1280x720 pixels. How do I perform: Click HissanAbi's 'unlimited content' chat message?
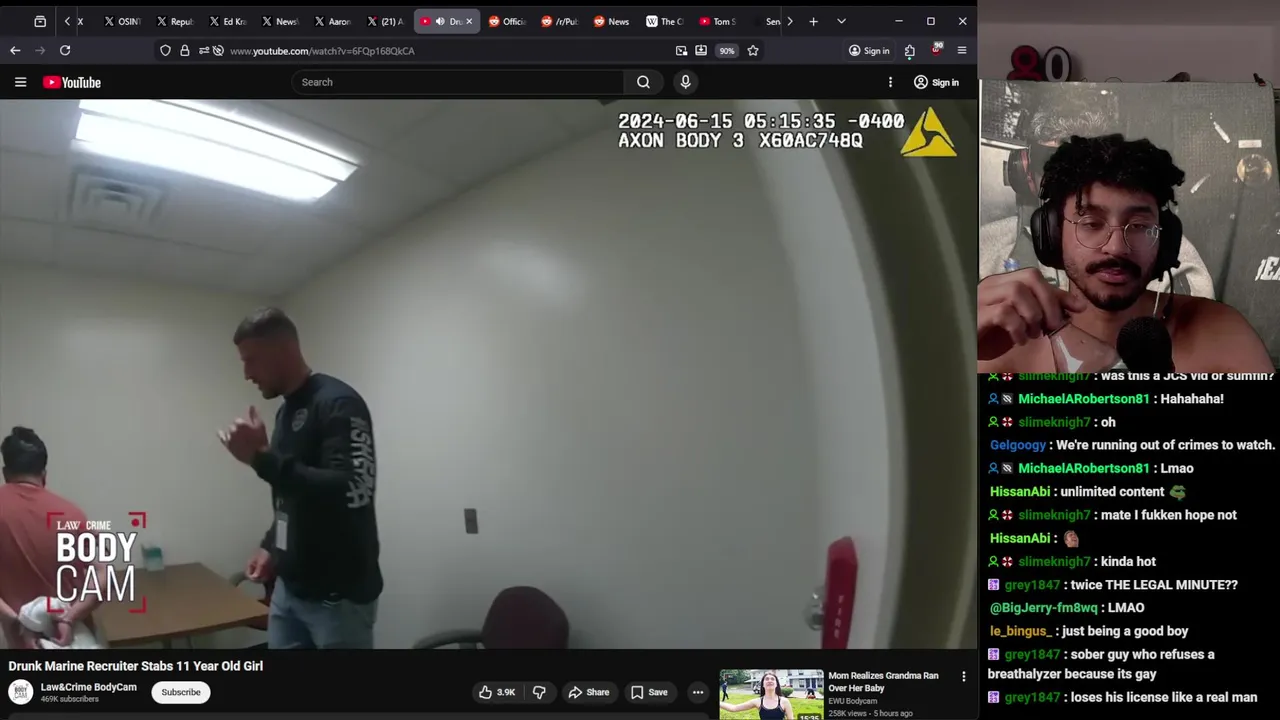(x=1088, y=492)
